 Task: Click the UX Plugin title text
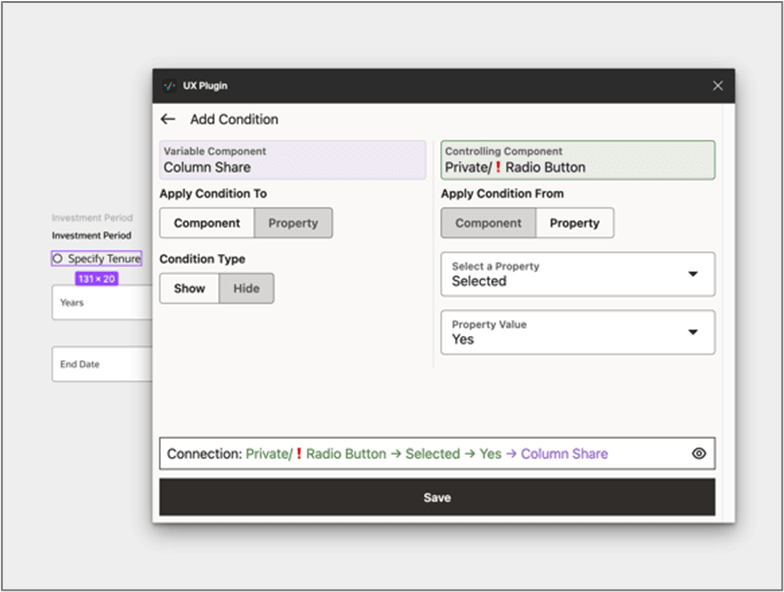(x=205, y=86)
